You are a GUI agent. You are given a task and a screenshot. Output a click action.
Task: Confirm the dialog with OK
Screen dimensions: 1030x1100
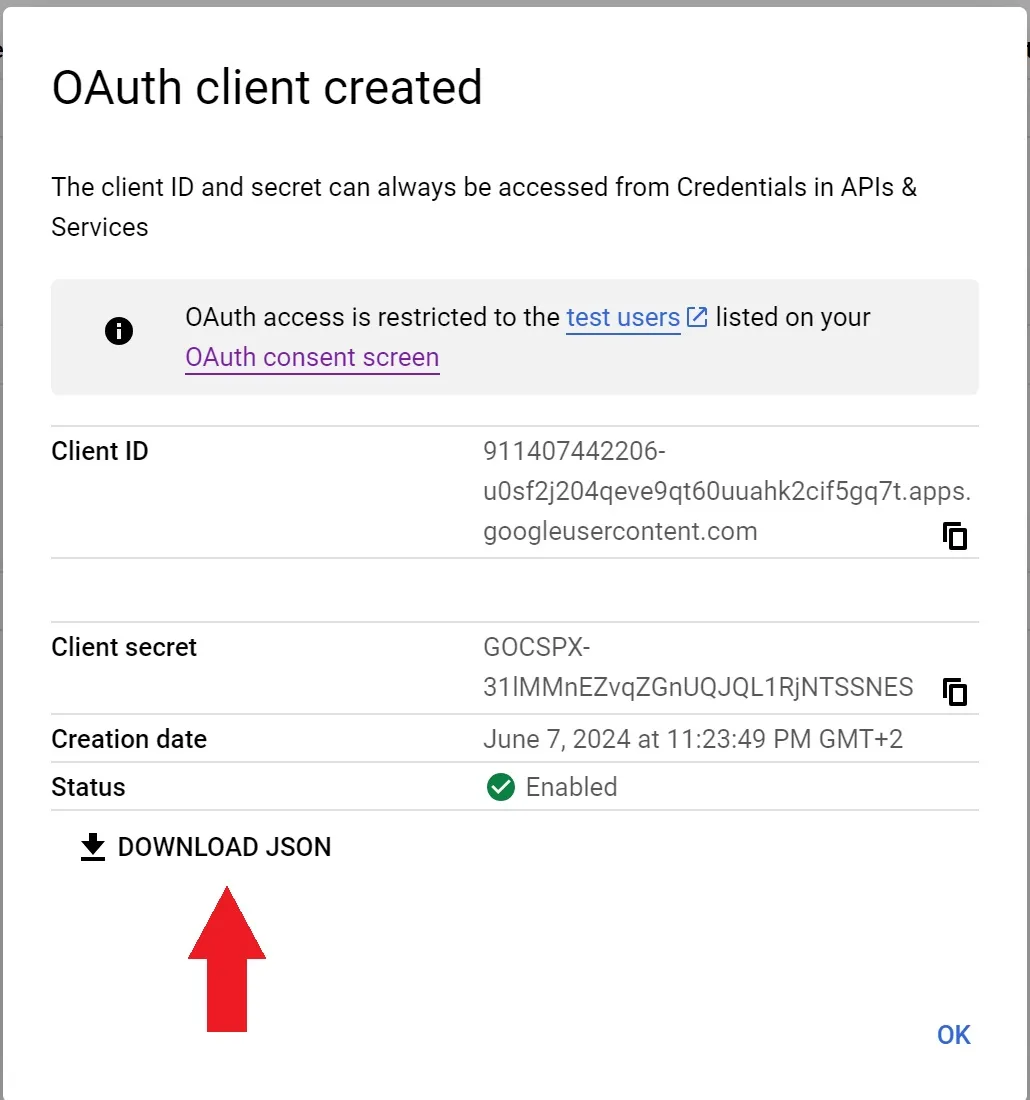(x=953, y=1035)
